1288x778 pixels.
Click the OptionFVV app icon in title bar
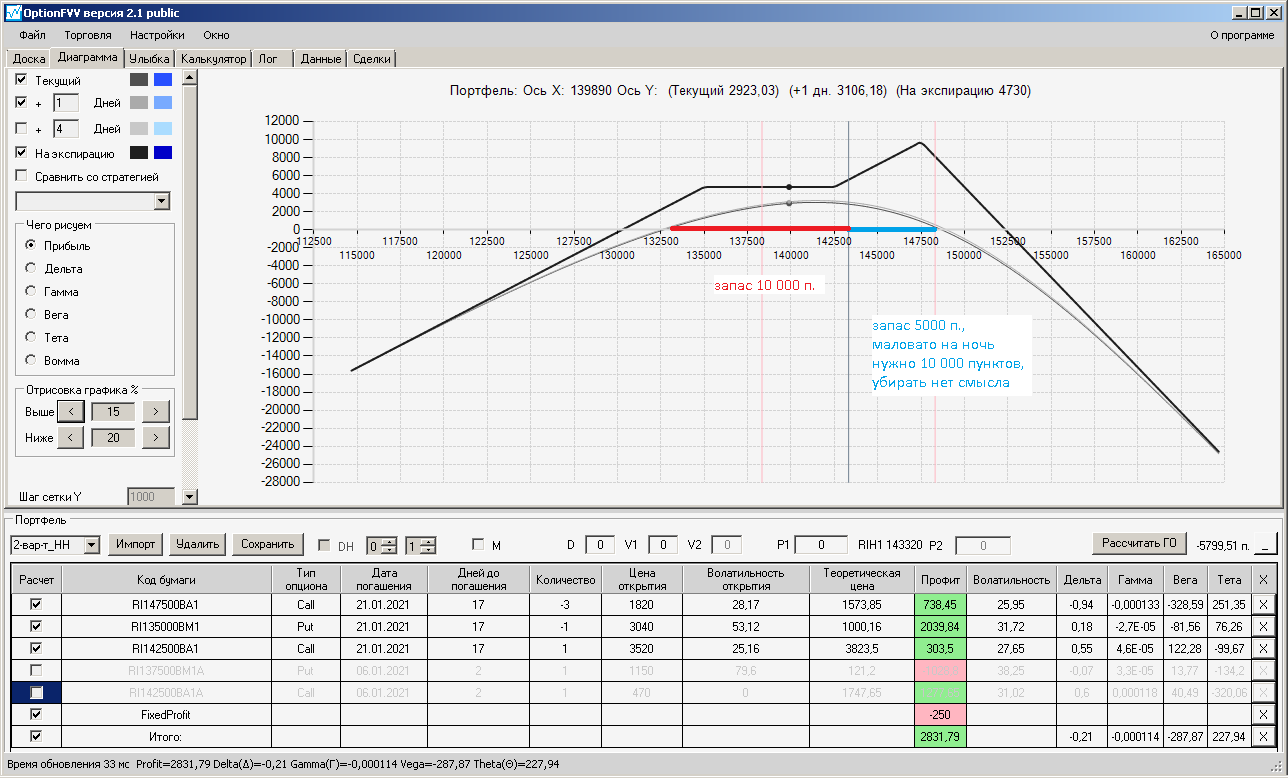pos(12,12)
